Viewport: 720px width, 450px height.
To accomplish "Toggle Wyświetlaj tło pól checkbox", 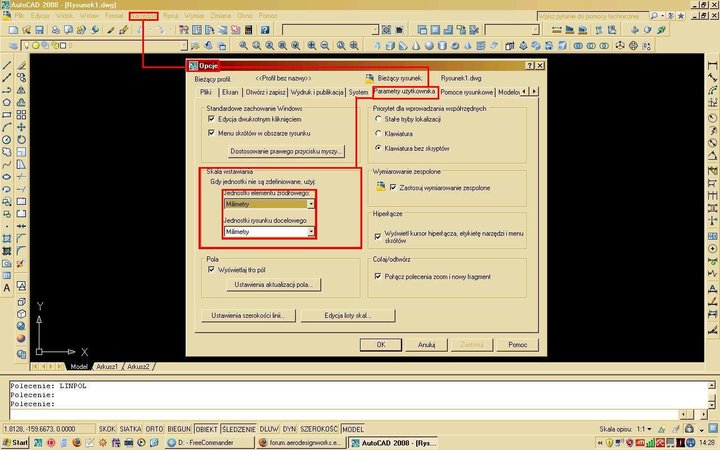I will tap(211, 270).
